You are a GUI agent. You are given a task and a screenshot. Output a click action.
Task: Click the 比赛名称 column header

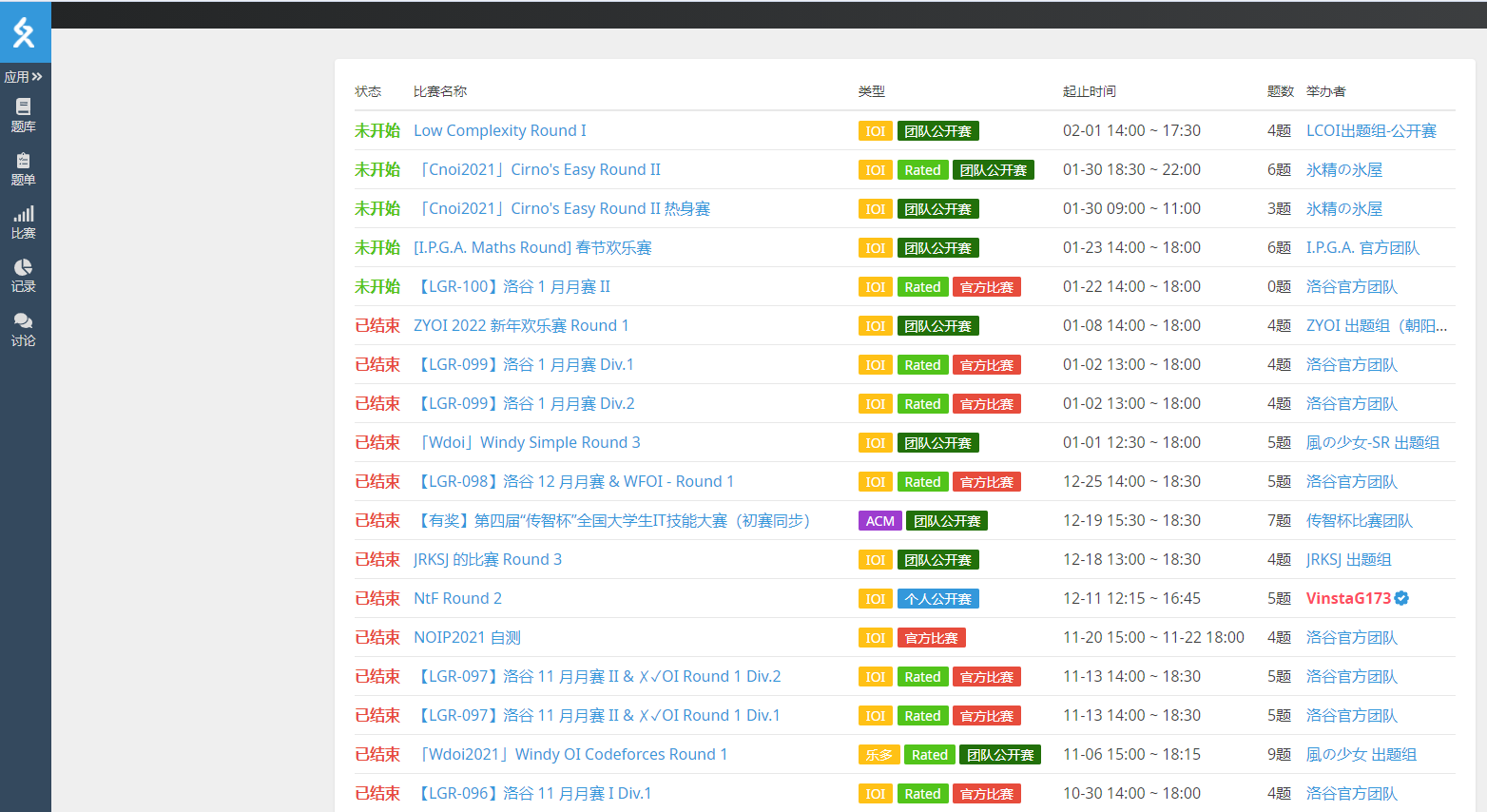440,91
